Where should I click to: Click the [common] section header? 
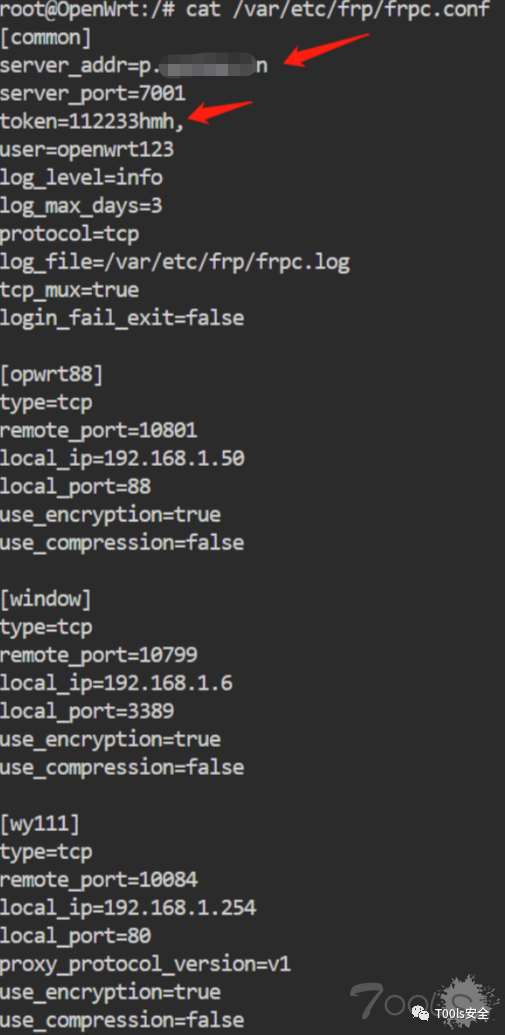46,38
